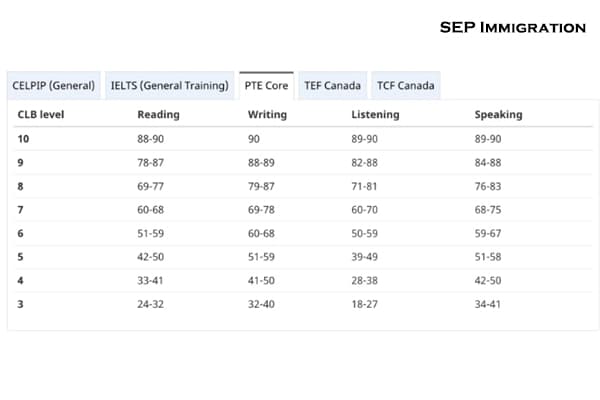600x400 pixels.
Task: Click the Listening column header
Action: pos(375,115)
